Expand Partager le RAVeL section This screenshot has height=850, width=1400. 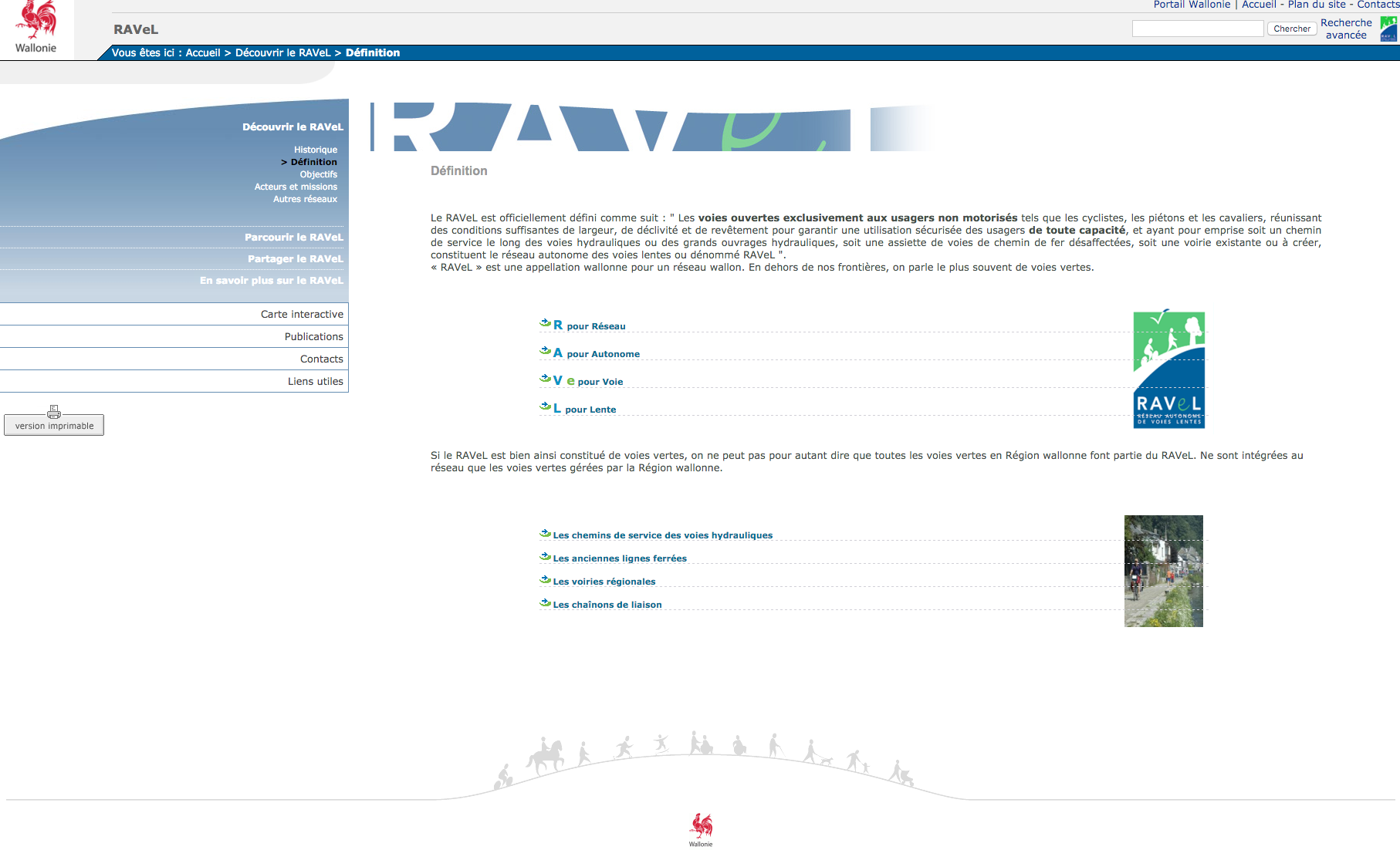tap(296, 258)
